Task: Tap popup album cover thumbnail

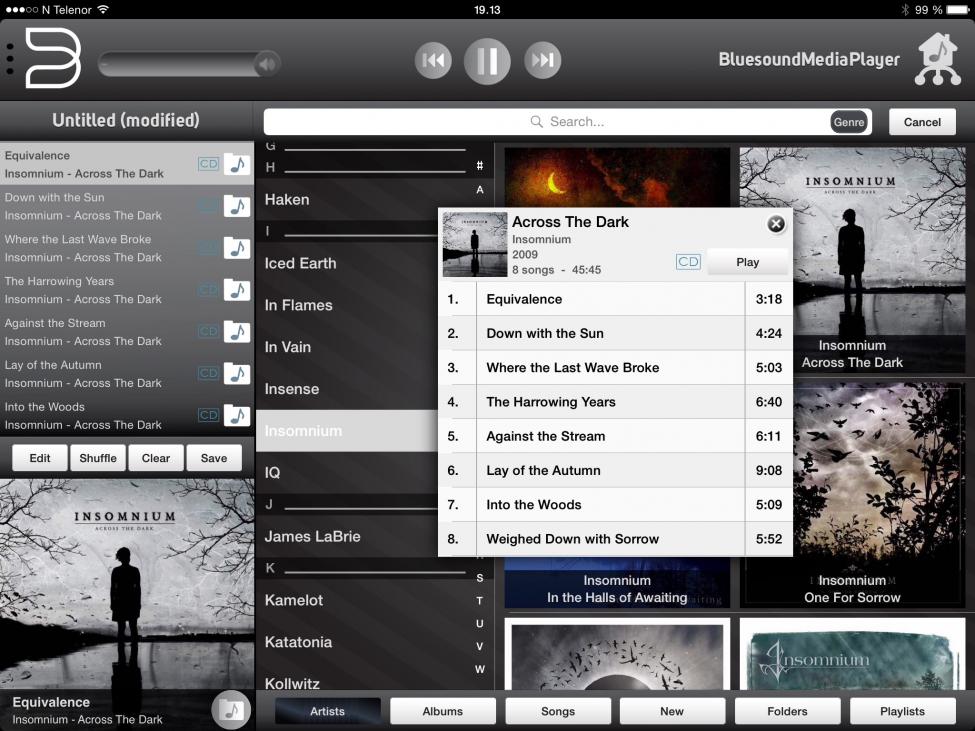Action: [x=474, y=244]
